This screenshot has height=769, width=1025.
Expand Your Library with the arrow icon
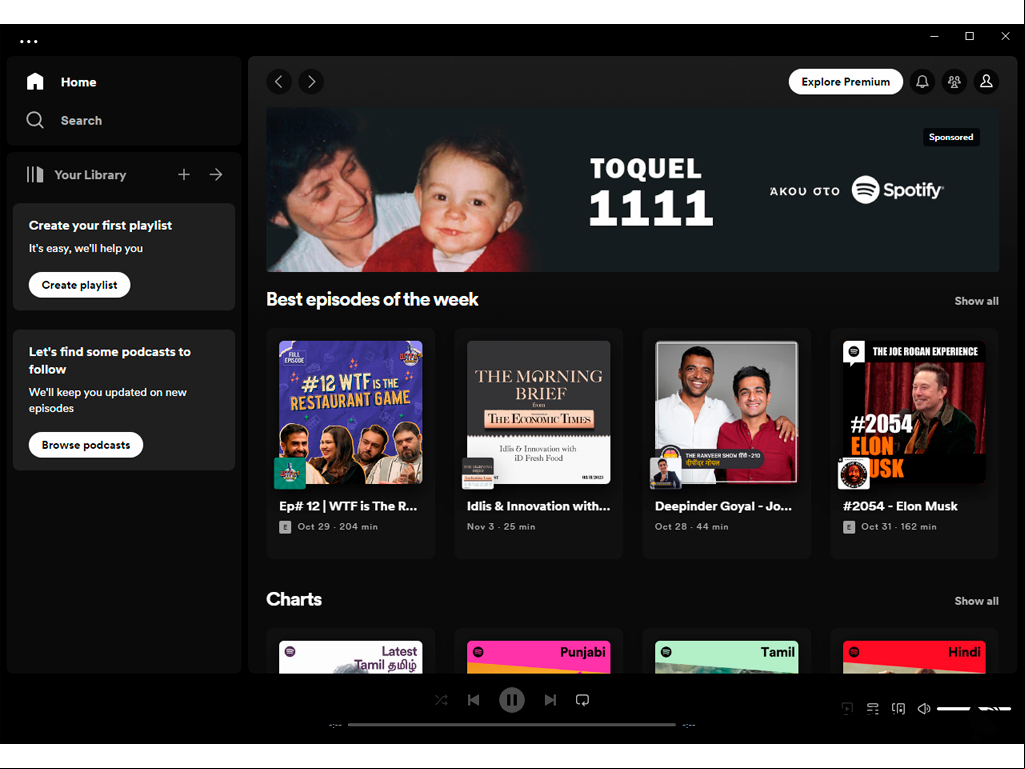tap(216, 175)
